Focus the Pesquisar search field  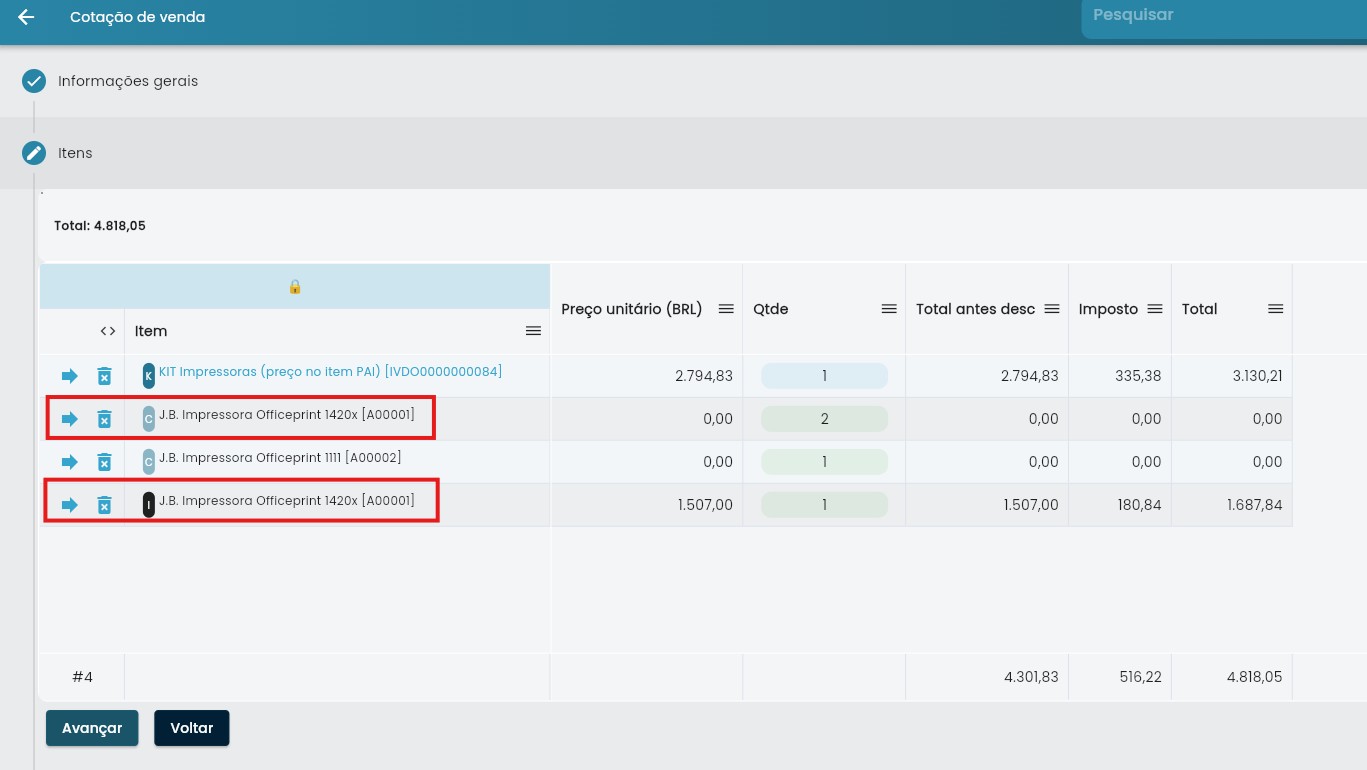1224,18
